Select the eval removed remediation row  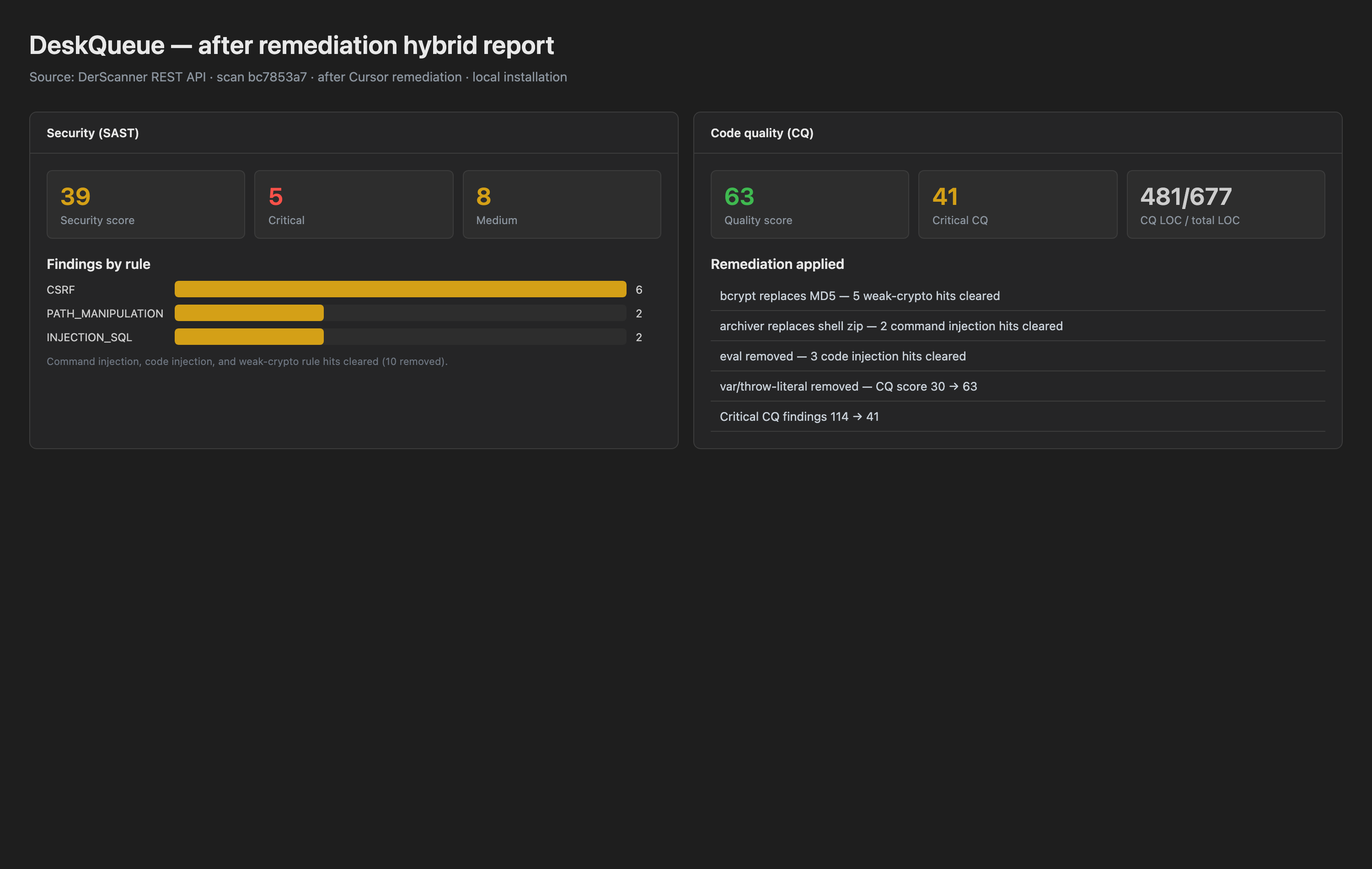pos(1018,356)
